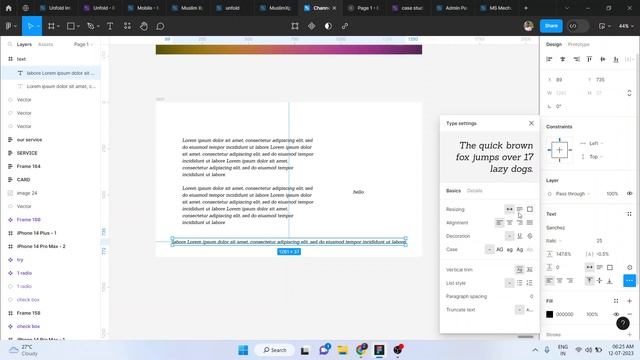Screen dimensions: 640x360
Task: Select the Rectangle shape tool
Action: point(71,26)
